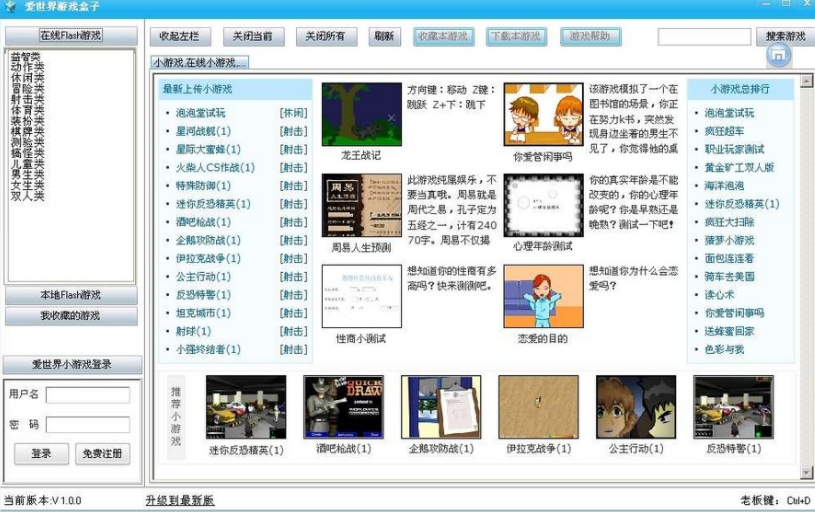
Task: Open the 龙王战记 game thumbnail
Action: point(362,114)
